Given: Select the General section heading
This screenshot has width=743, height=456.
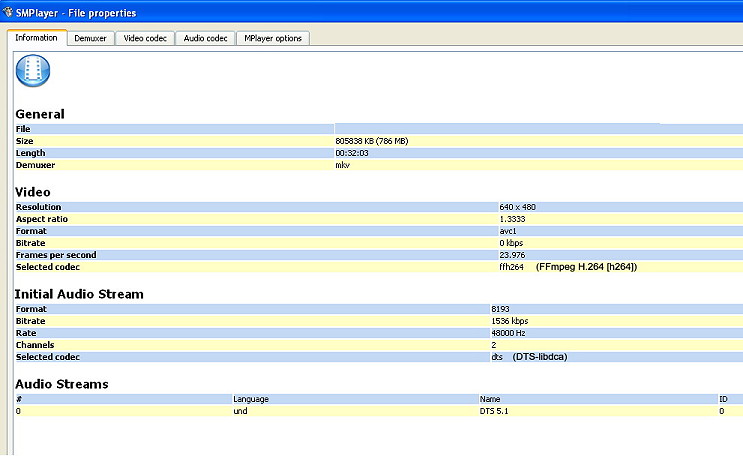Looking at the screenshot, I should coord(40,114).
